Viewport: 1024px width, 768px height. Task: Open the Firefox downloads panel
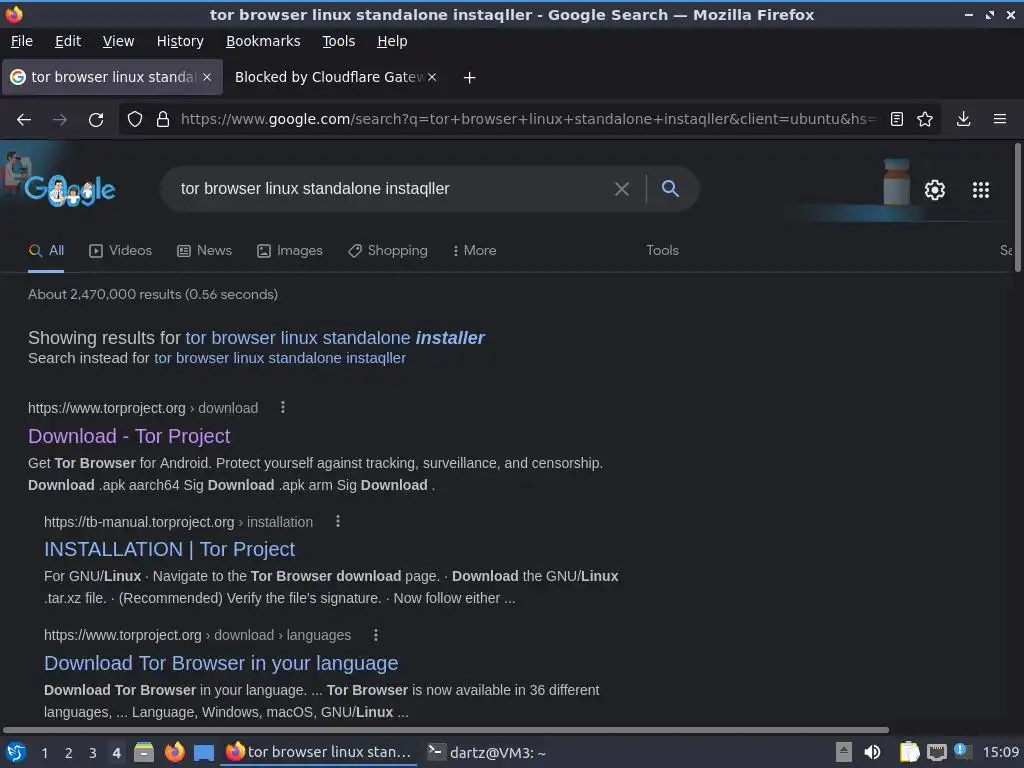coord(963,119)
